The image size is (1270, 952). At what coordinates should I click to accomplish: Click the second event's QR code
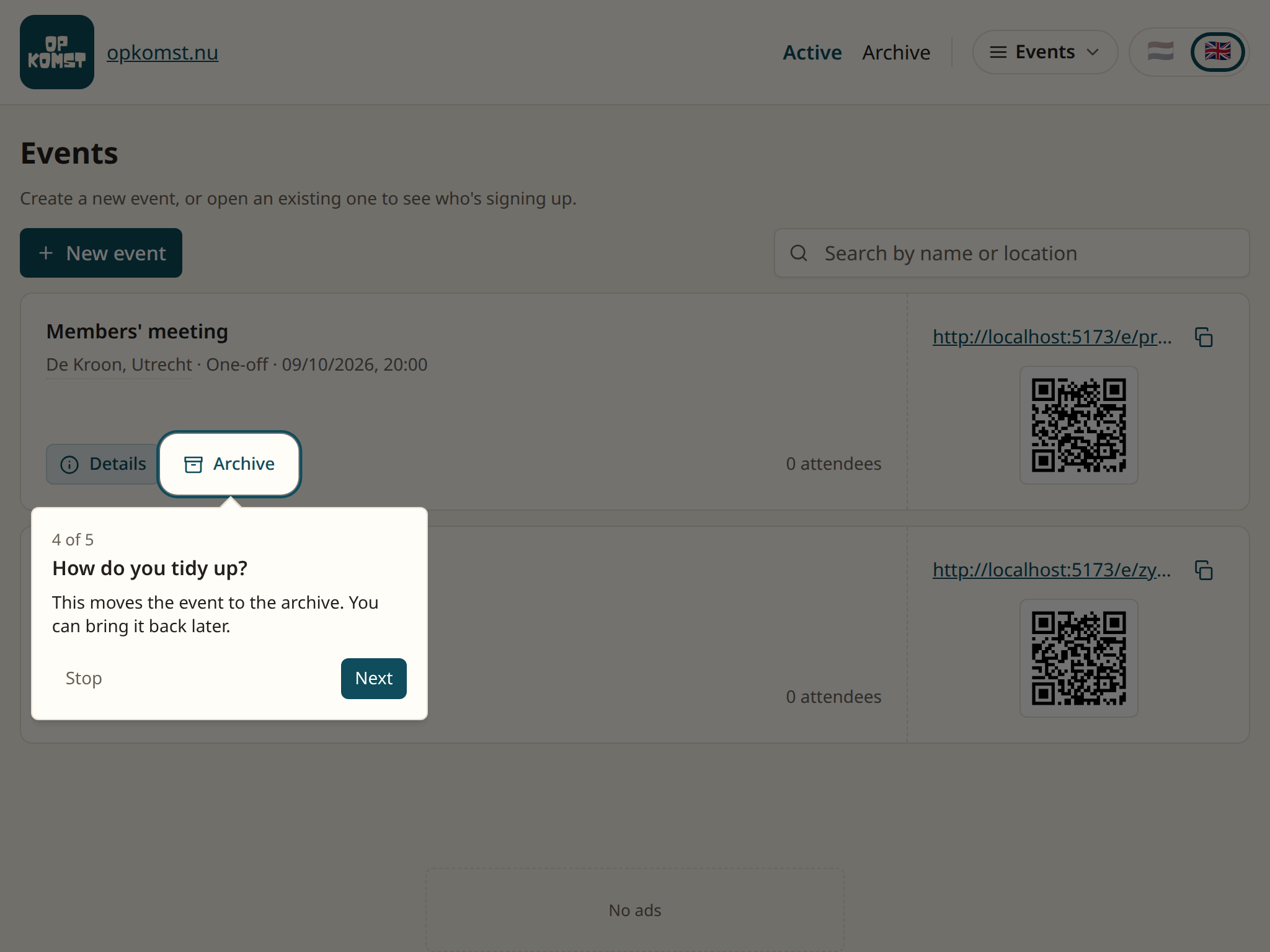(1079, 658)
